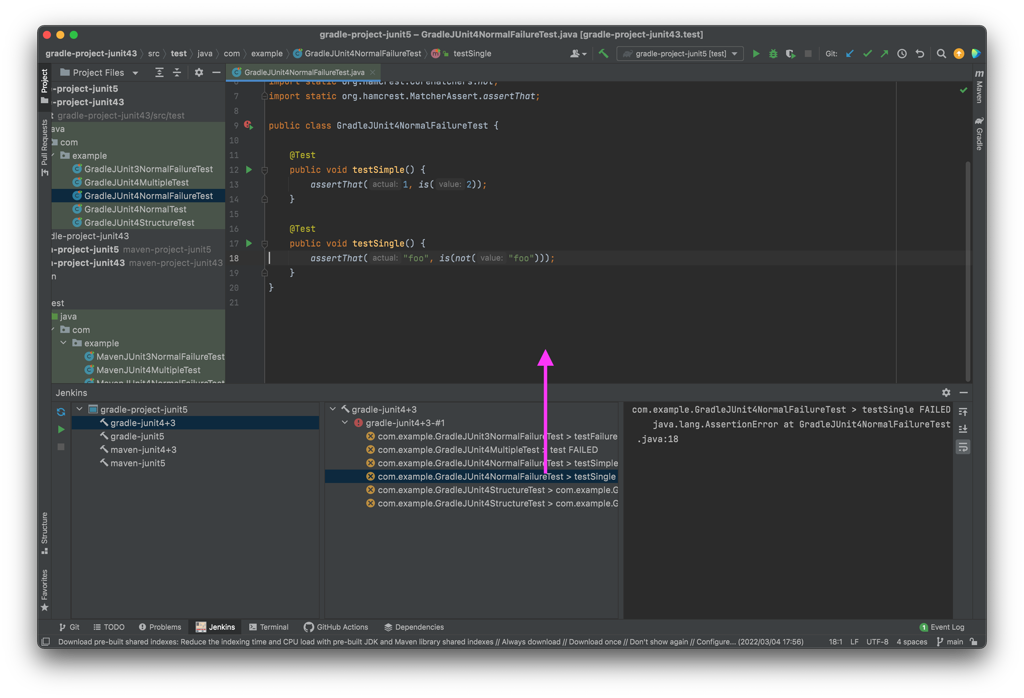This screenshot has width=1024, height=698.
Task: Start debugging with the bug icon
Action: coord(773,54)
